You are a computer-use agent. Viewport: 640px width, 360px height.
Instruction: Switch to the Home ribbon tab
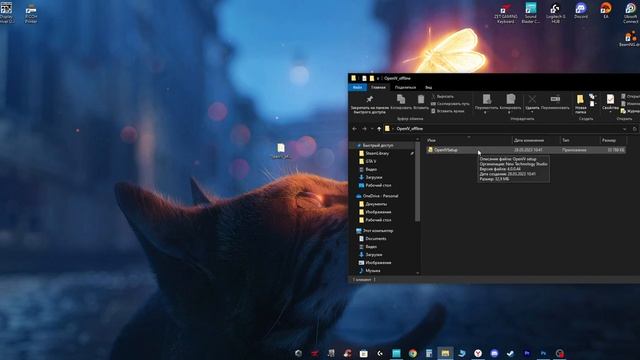[378, 87]
